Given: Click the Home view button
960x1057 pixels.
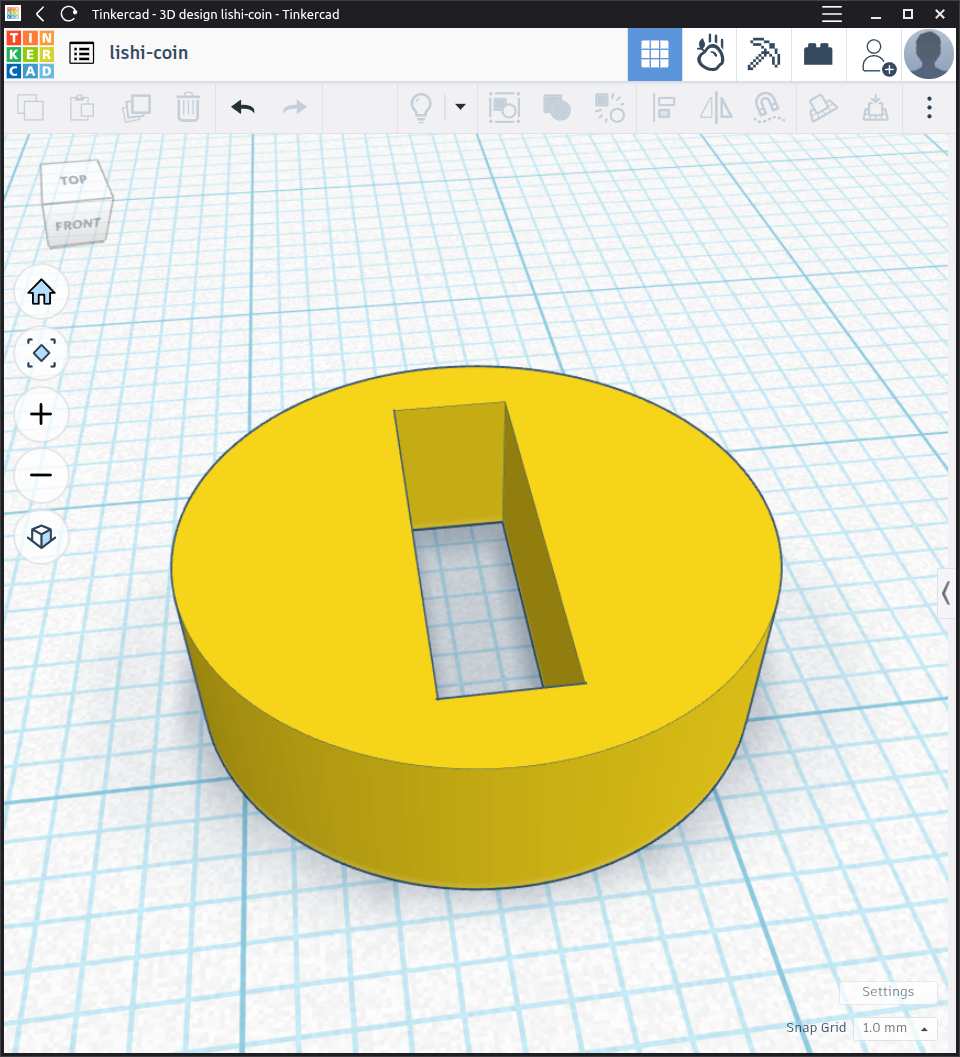Looking at the screenshot, I should click(41, 292).
